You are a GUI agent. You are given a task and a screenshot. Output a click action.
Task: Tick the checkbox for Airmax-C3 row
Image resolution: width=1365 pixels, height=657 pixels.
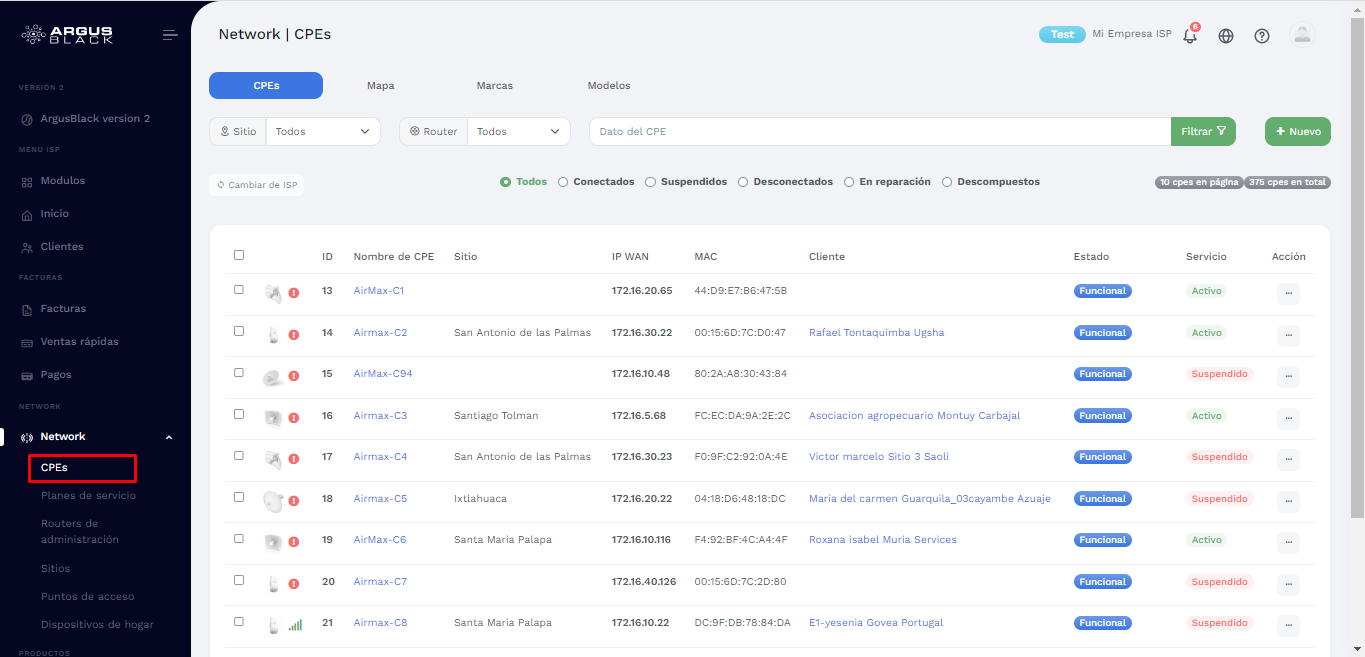point(239,414)
